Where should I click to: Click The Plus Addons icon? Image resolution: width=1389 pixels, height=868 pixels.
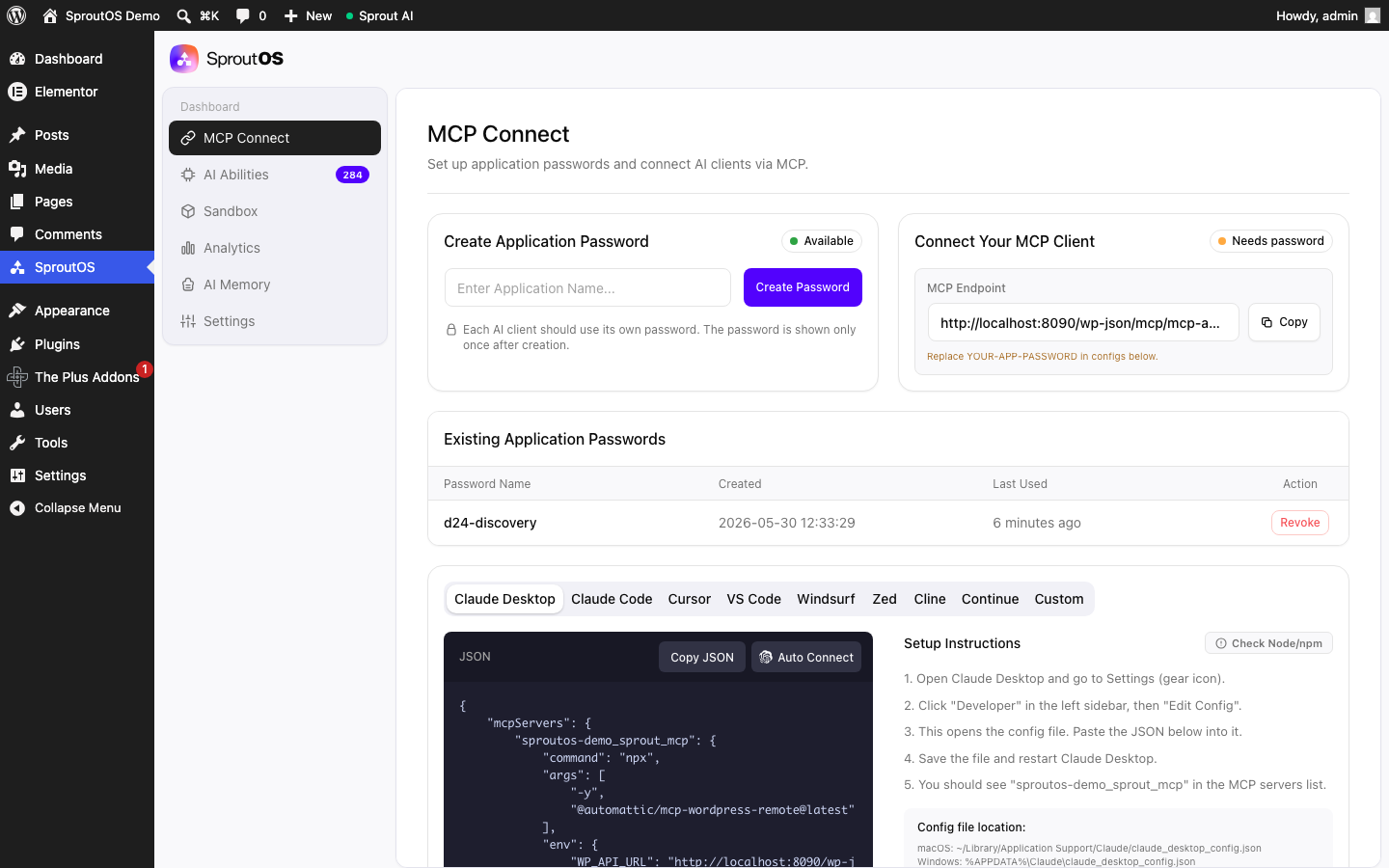17,377
